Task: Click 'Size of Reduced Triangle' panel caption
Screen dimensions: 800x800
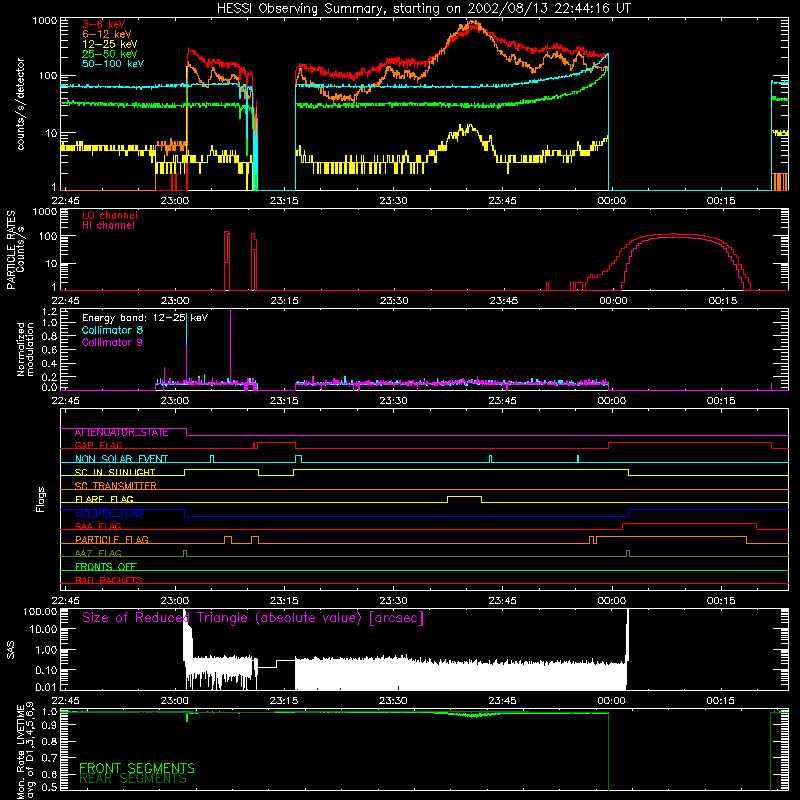Action: [x=253, y=618]
